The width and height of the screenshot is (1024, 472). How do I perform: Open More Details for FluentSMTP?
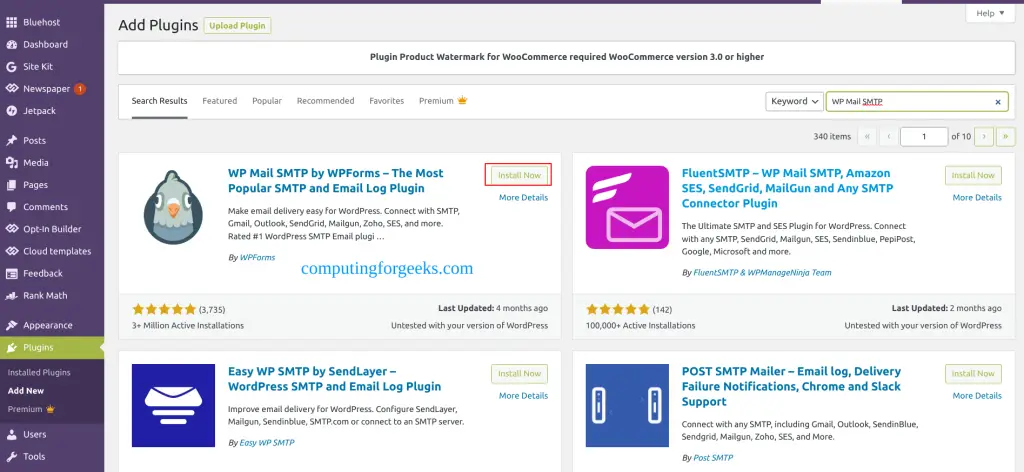[977, 197]
